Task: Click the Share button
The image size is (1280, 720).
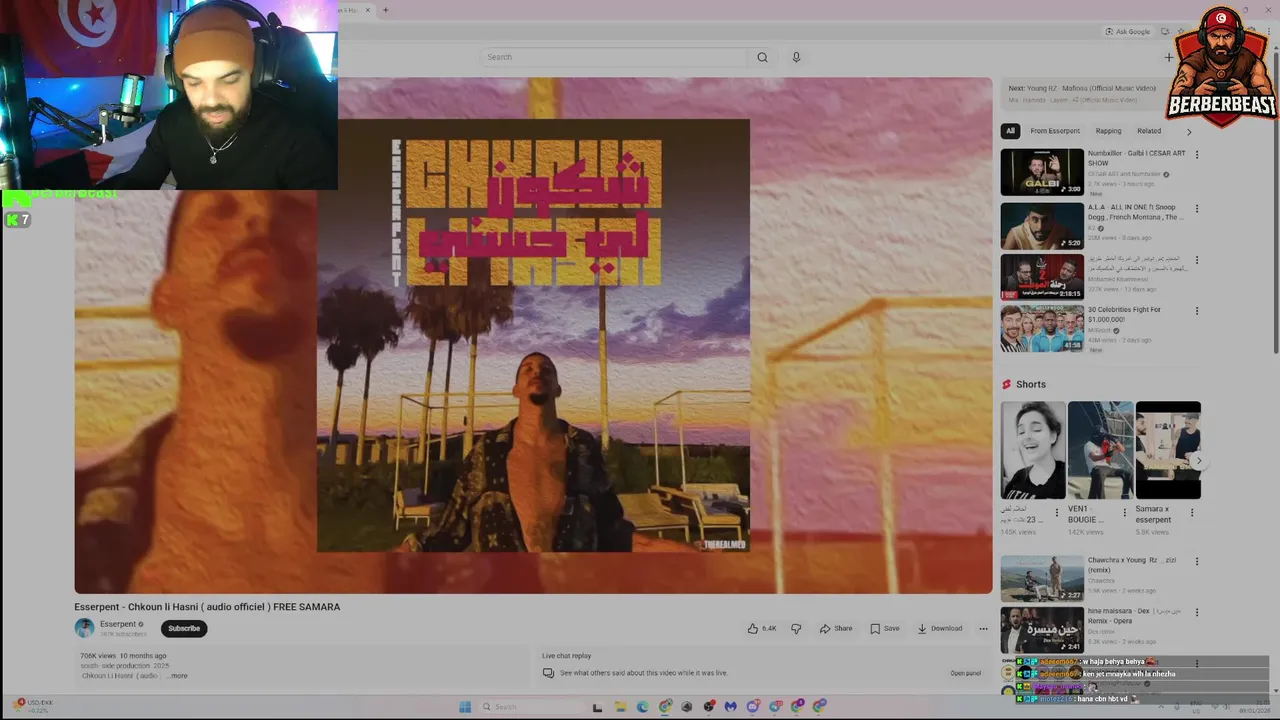Action: tap(836, 628)
